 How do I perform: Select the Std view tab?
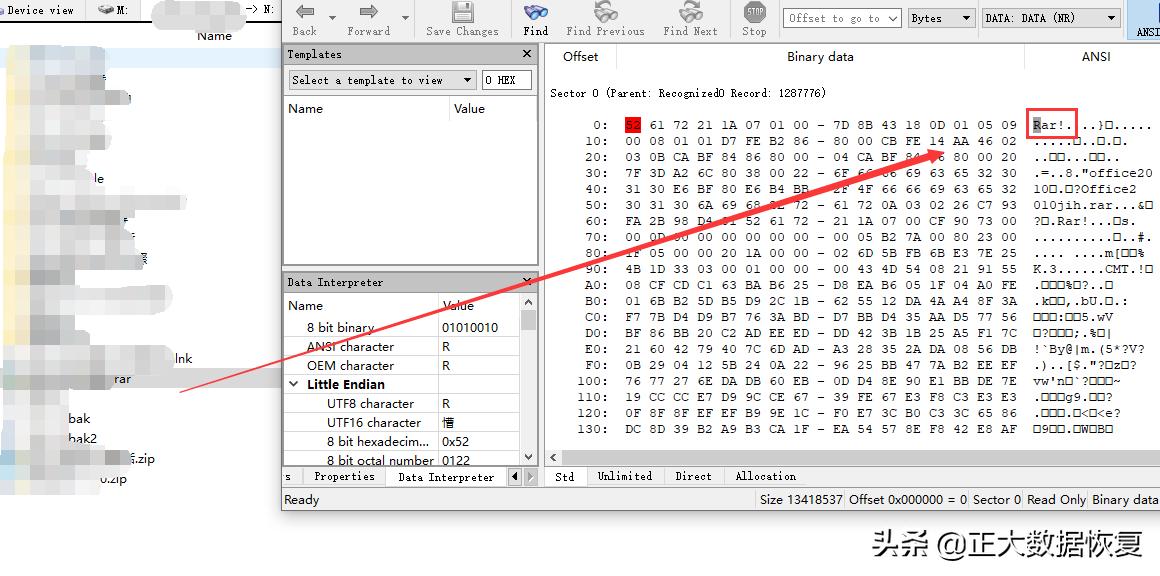pyautogui.click(x=564, y=477)
